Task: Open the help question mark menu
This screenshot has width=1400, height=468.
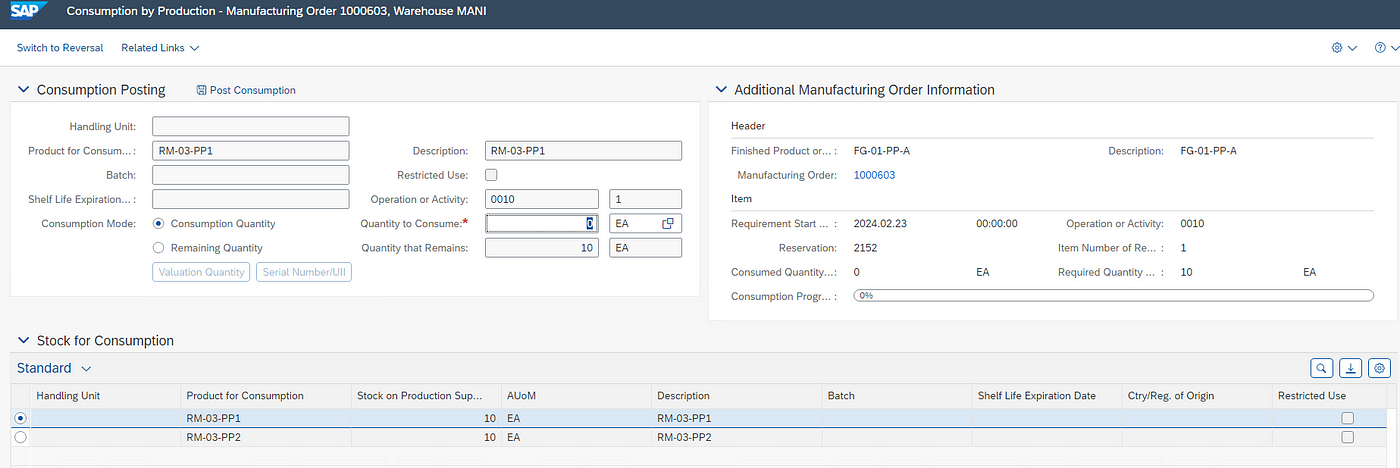Action: tap(1380, 48)
